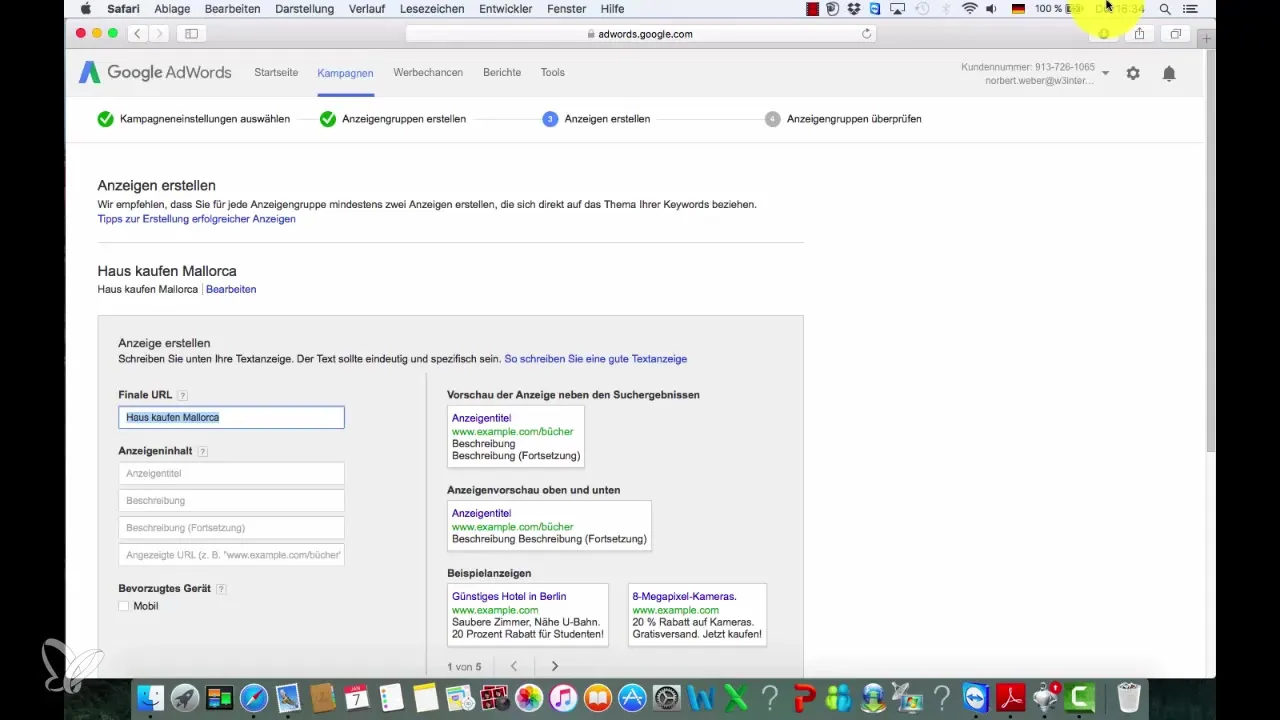Go back in Safari history

137,34
